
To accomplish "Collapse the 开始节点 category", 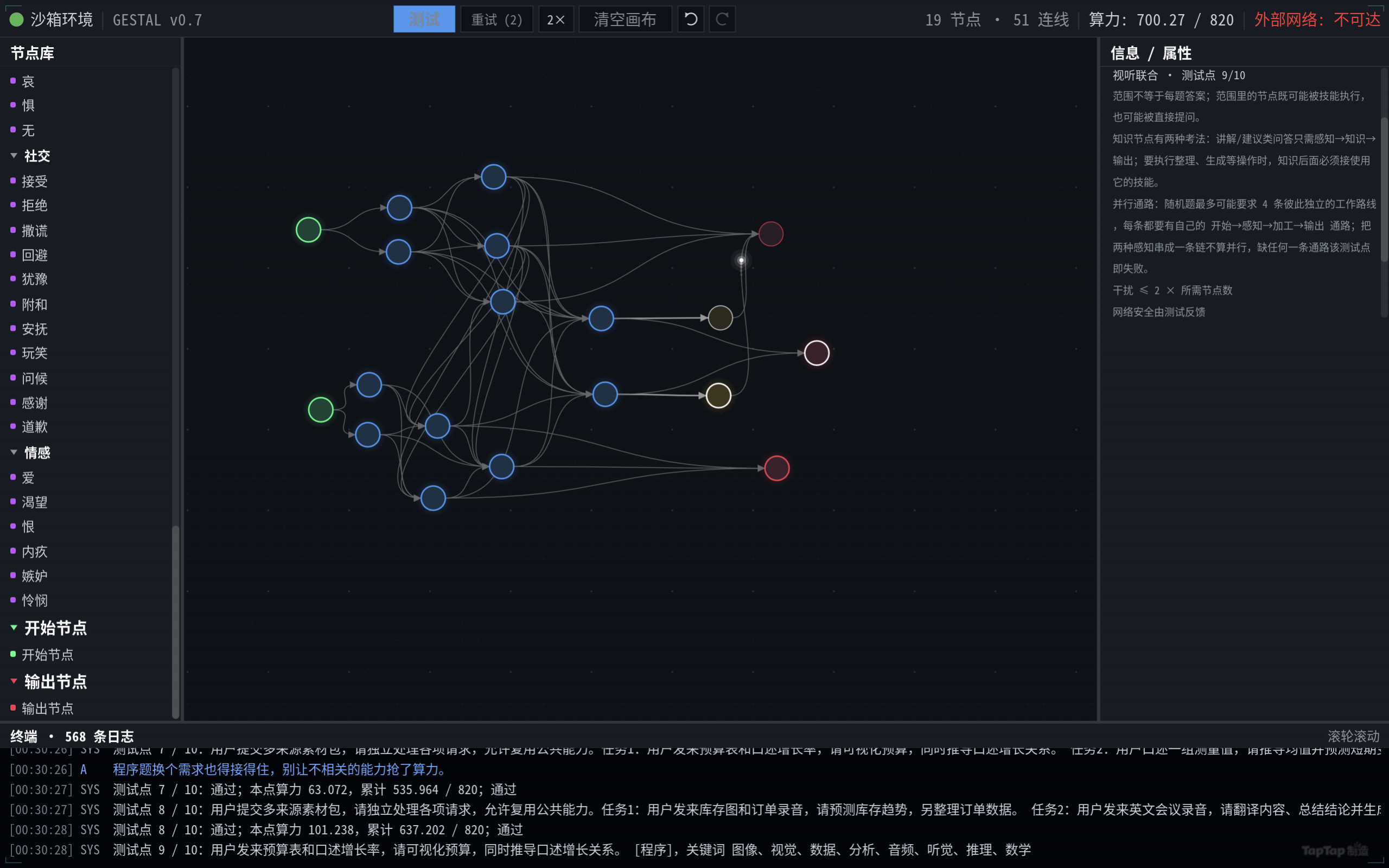I will 14,628.
